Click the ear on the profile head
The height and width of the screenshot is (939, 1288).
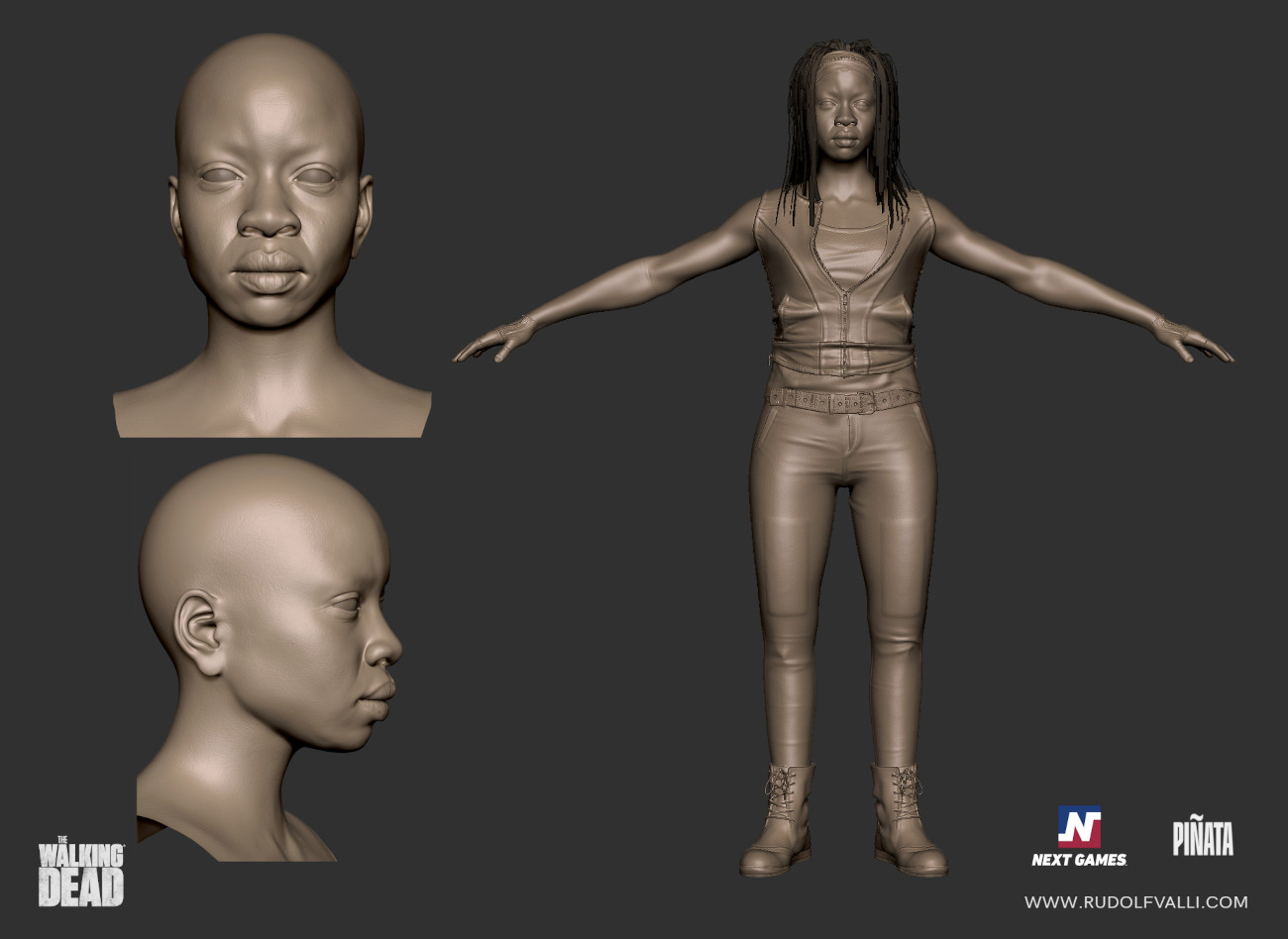(199, 635)
